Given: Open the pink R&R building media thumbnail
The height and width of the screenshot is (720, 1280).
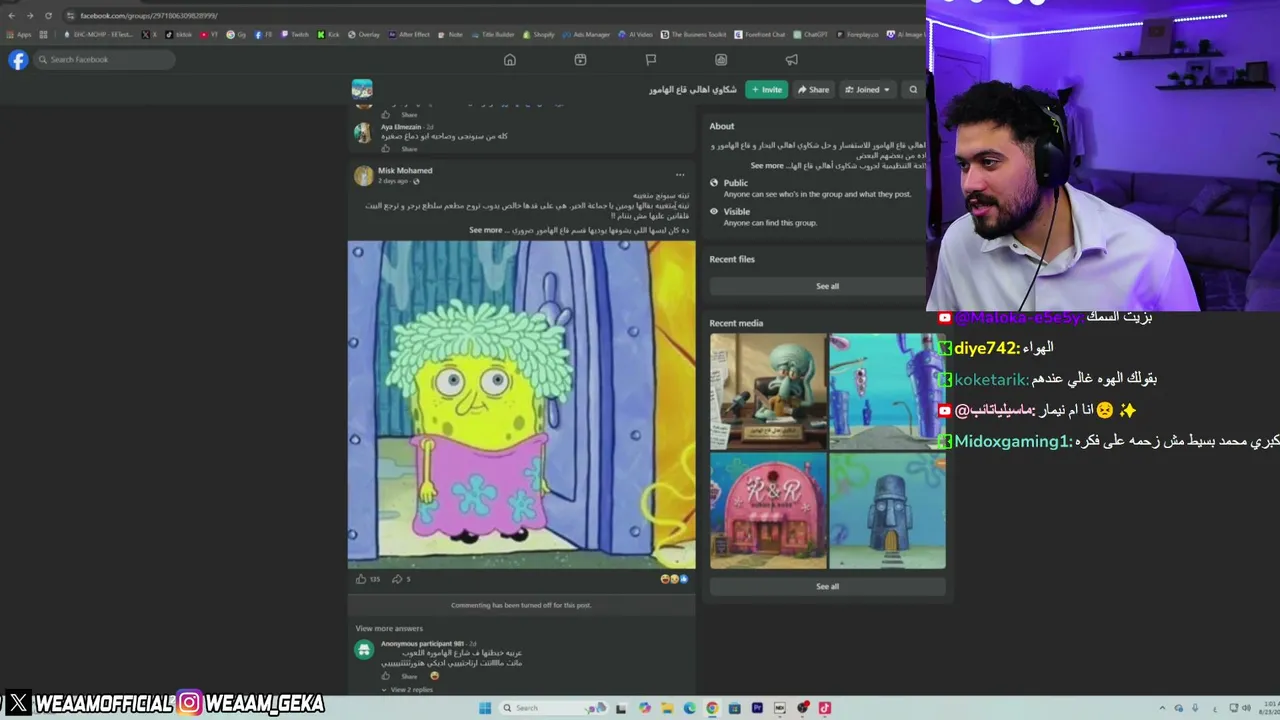Looking at the screenshot, I should pyautogui.click(x=768, y=511).
